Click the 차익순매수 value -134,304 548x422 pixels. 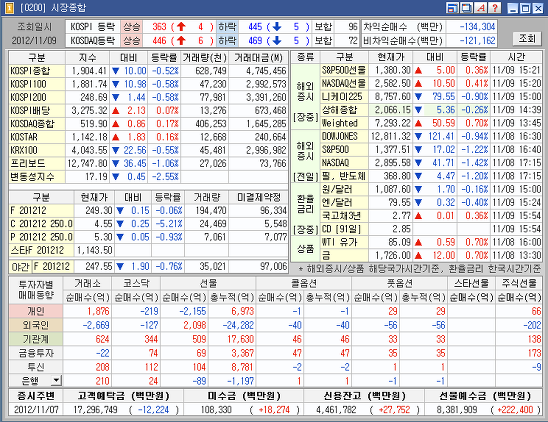pyautogui.click(x=477, y=27)
